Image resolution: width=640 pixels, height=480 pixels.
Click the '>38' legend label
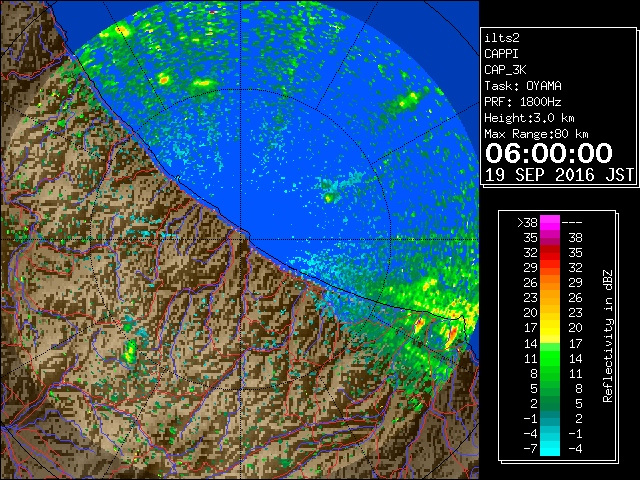tap(527, 222)
